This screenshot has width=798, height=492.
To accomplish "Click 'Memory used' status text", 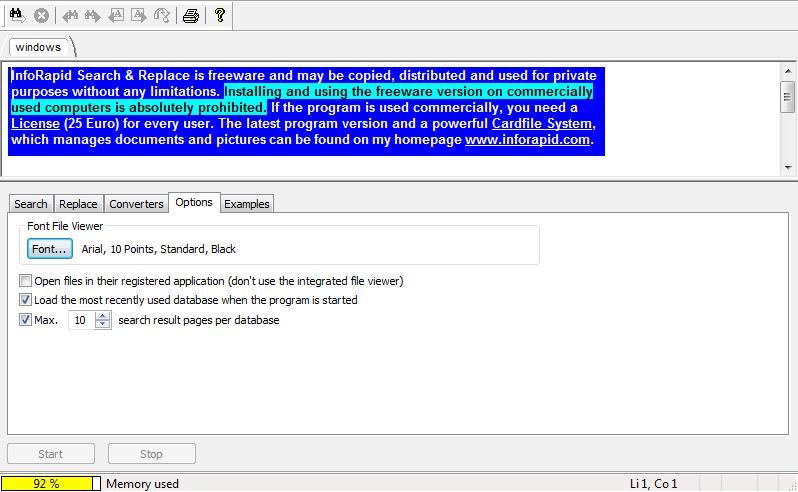I will tap(142, 484).
